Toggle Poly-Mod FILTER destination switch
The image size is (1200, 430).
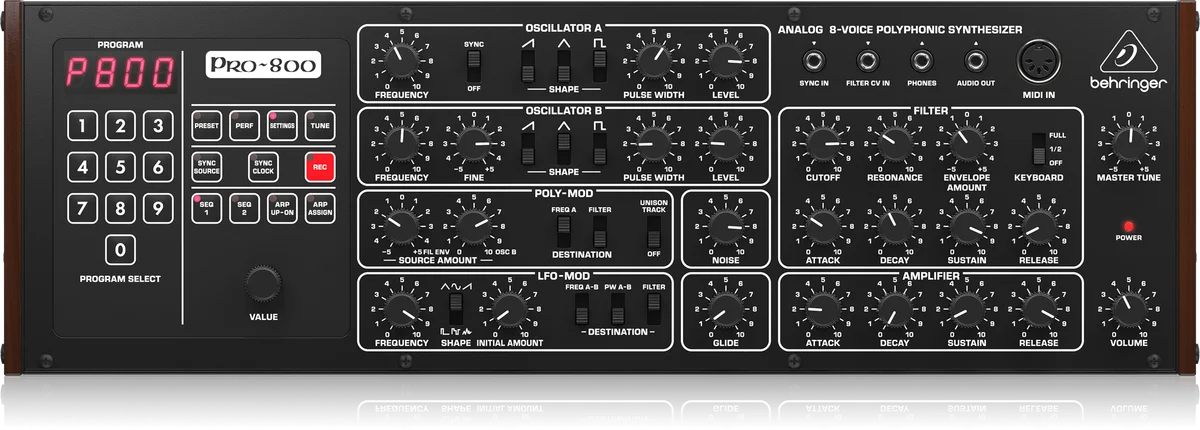click(600, 233)
